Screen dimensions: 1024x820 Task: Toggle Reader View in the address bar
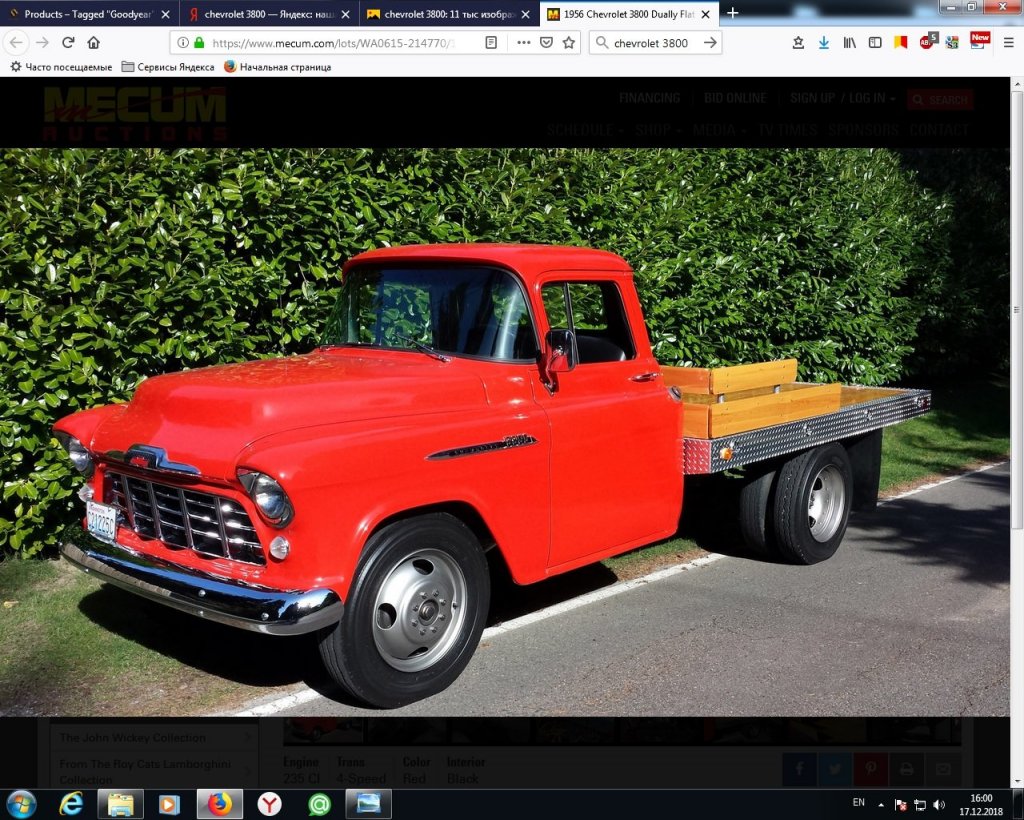point(491,43)
